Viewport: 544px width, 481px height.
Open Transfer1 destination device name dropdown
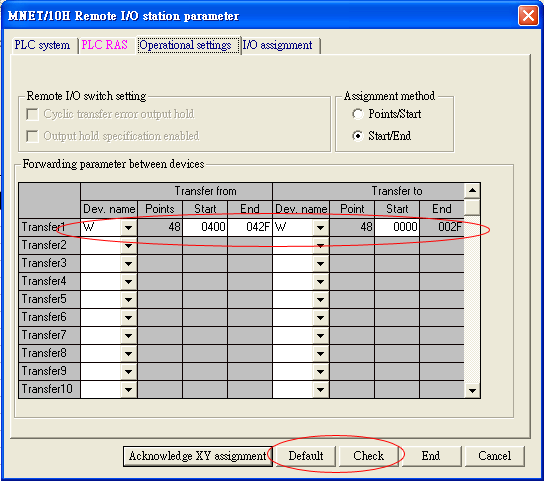coord(321,228)
